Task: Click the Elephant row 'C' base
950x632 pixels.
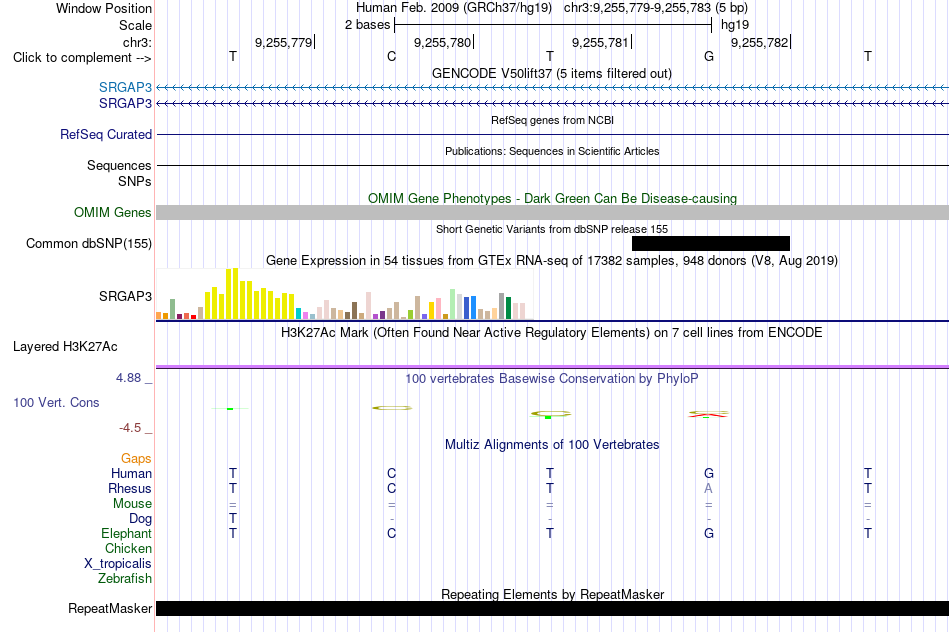Action: 391,533
